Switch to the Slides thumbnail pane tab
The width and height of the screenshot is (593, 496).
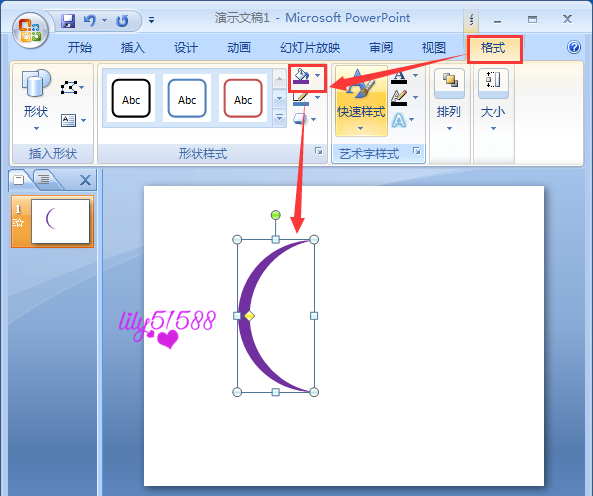click(x=19, y=179)
